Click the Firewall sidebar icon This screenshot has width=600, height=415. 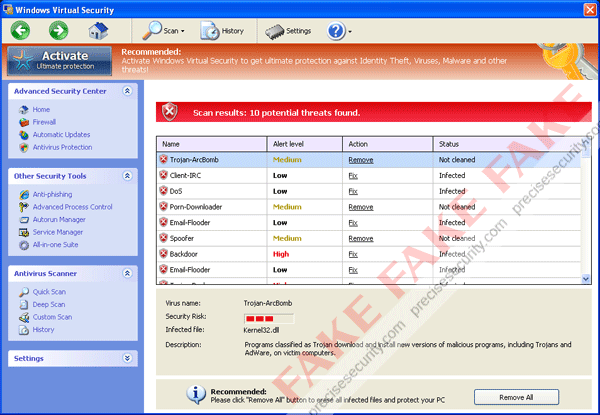pos(24,122)
